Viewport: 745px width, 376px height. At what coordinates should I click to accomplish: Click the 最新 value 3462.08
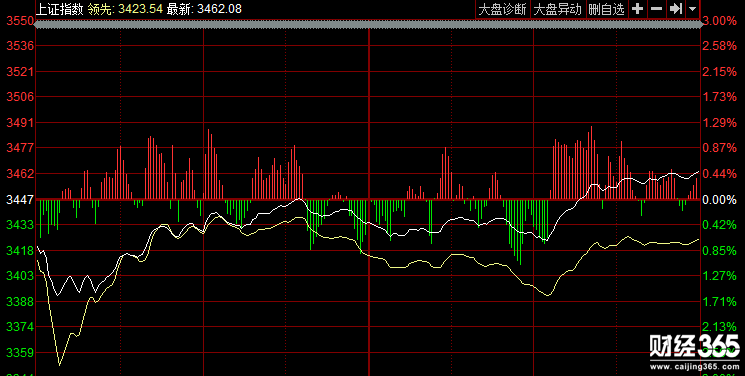pos(219,9)
